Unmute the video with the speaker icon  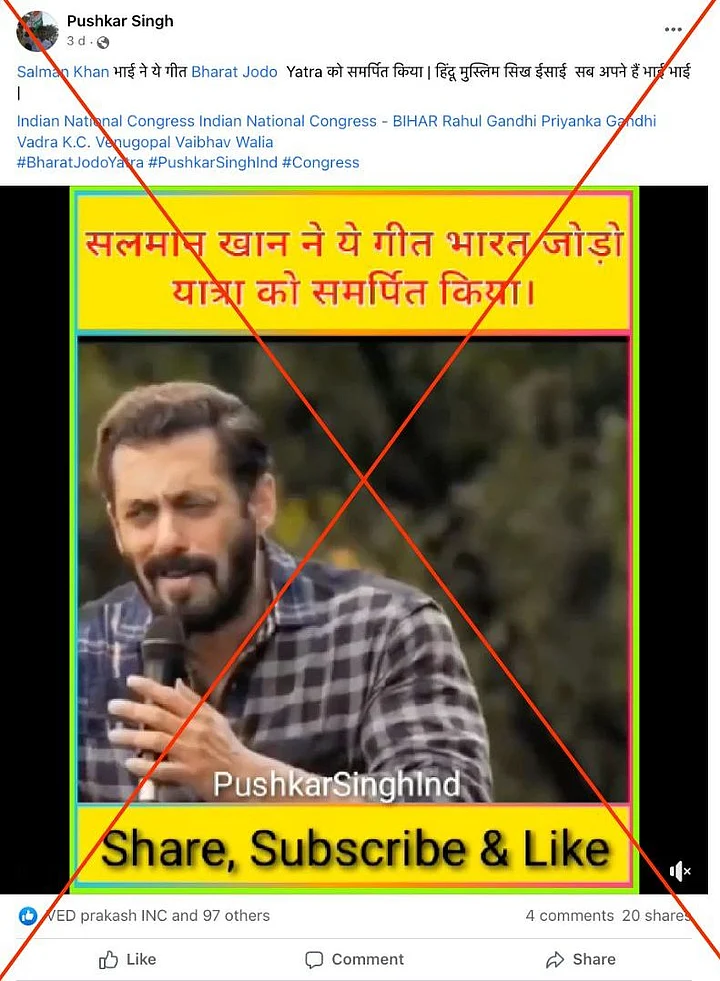679,870
